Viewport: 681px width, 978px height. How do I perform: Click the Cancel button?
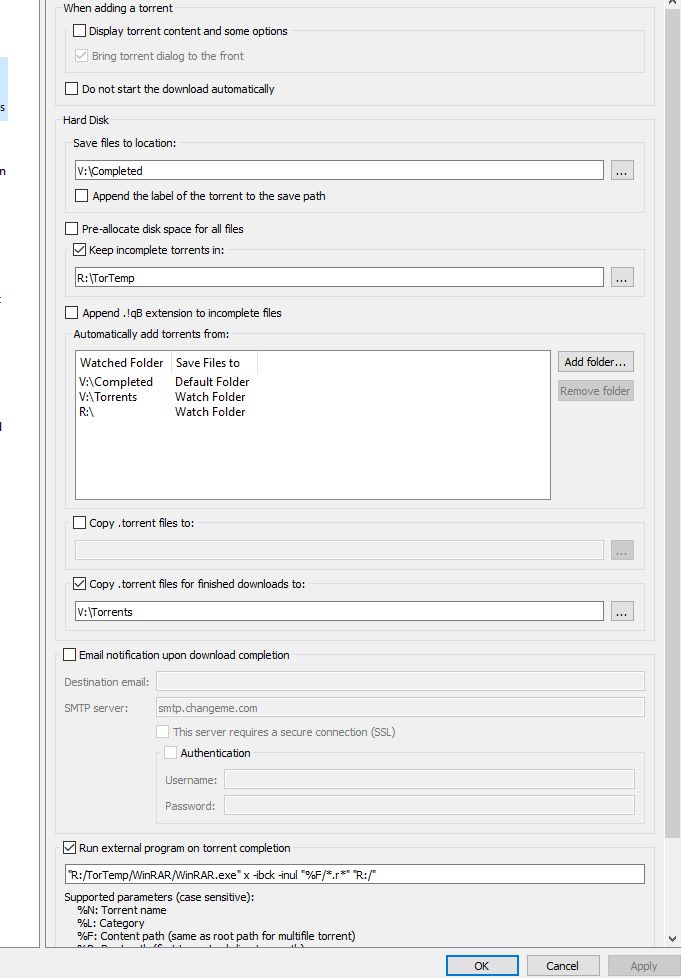[563, 966]
